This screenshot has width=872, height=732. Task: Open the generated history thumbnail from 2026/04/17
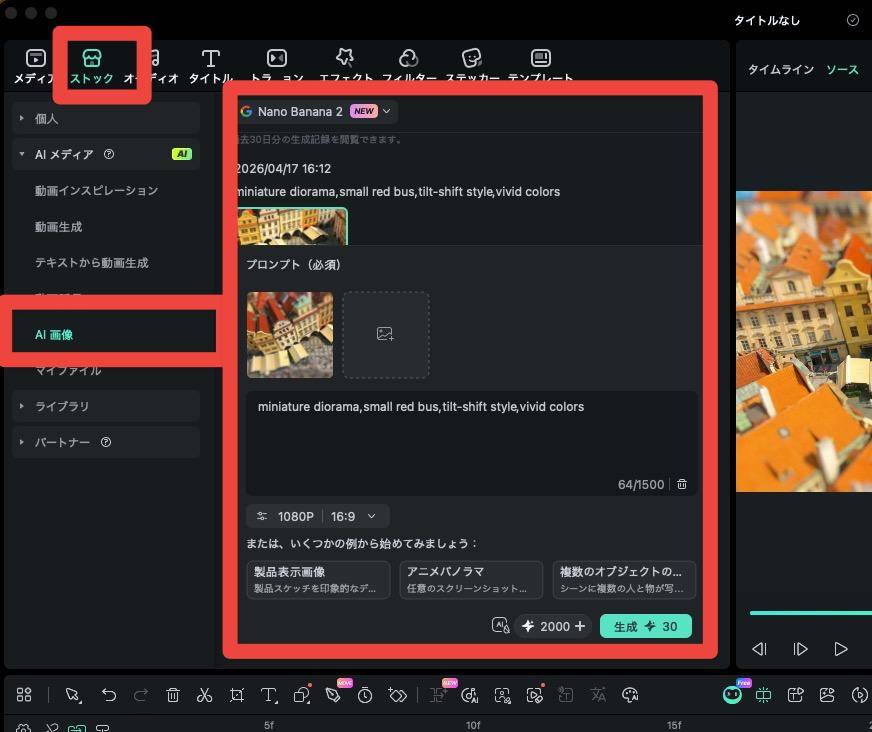[x=293, y=226]
